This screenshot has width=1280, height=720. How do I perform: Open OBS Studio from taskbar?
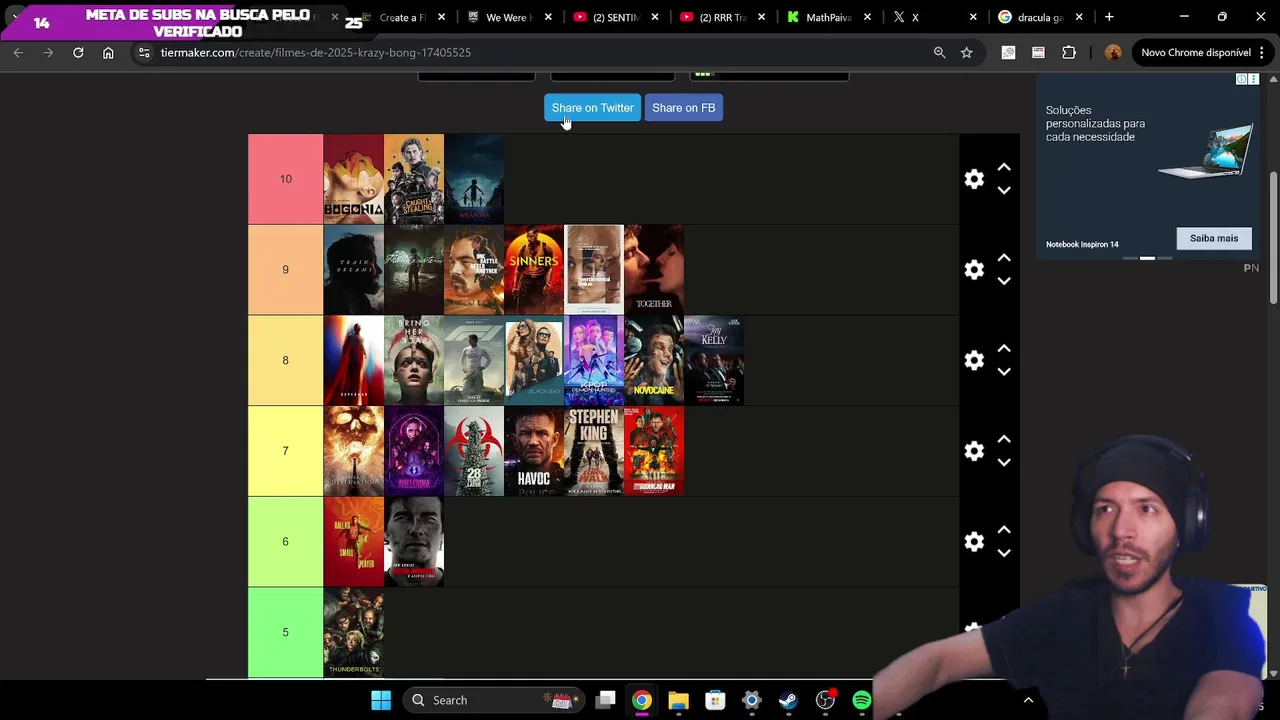click(x=825, y=700)
